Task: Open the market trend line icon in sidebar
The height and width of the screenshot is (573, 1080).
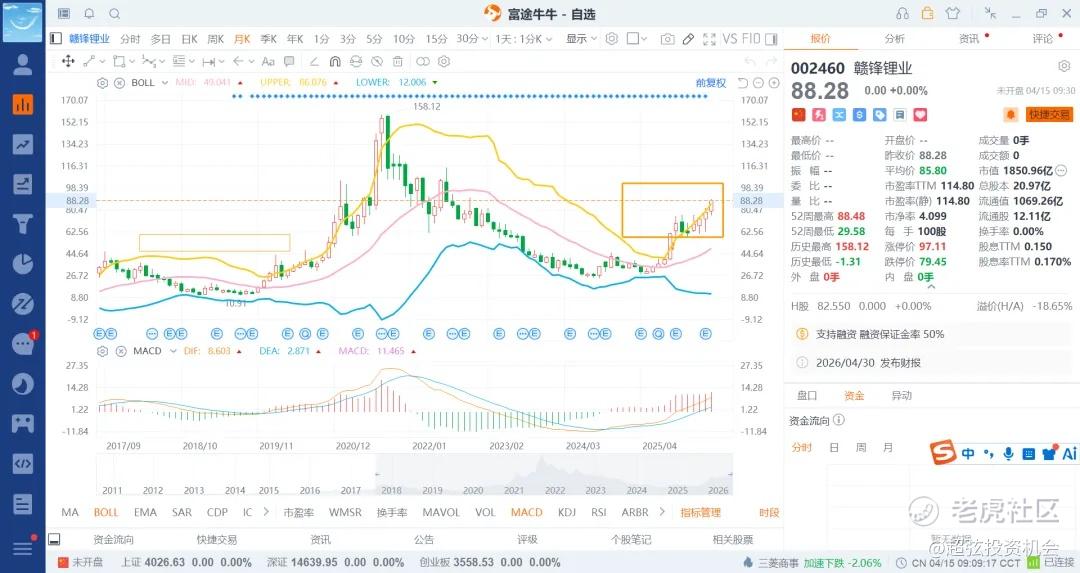Action: 23,144
